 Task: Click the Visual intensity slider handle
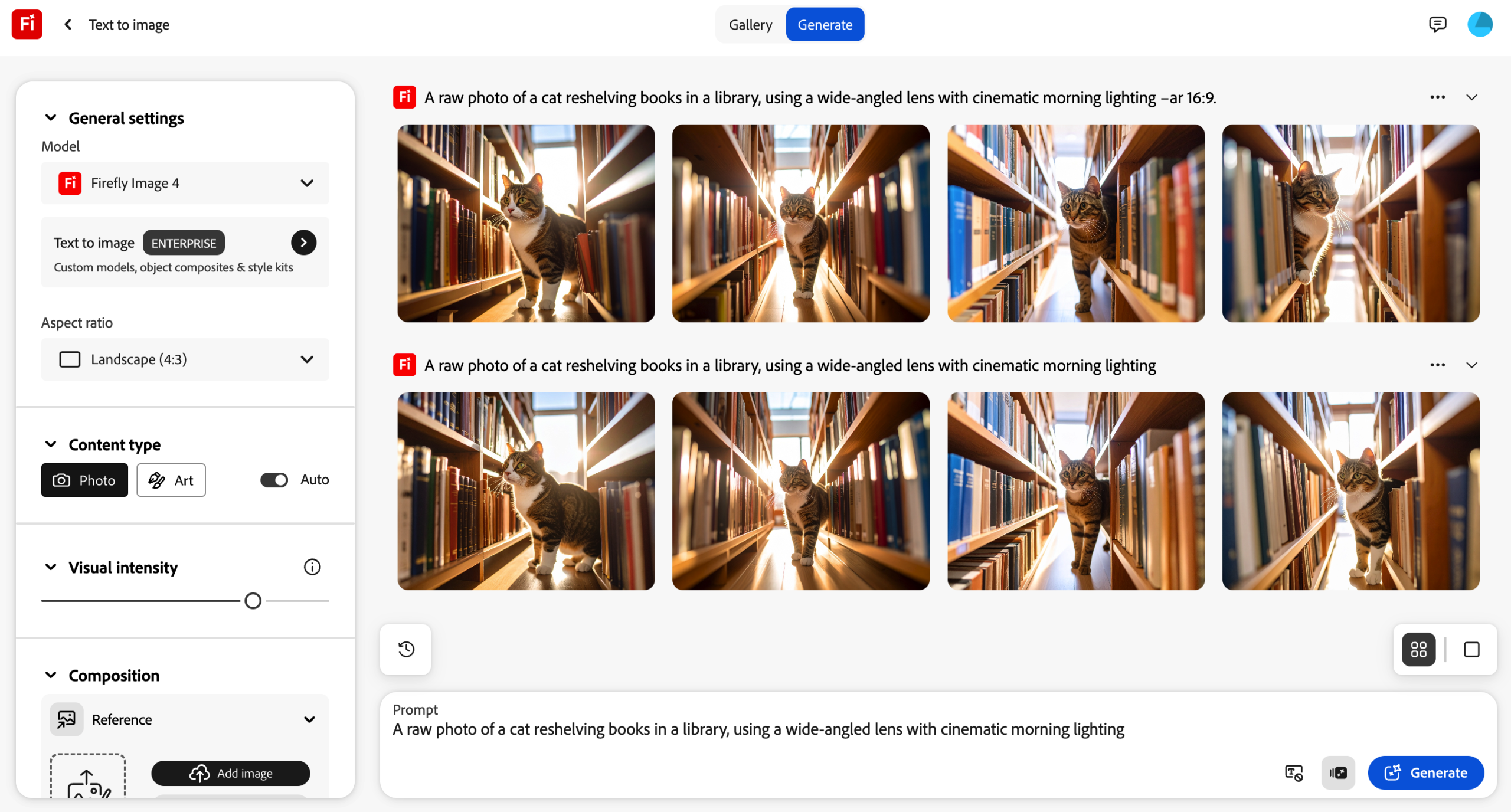[253, 601]
